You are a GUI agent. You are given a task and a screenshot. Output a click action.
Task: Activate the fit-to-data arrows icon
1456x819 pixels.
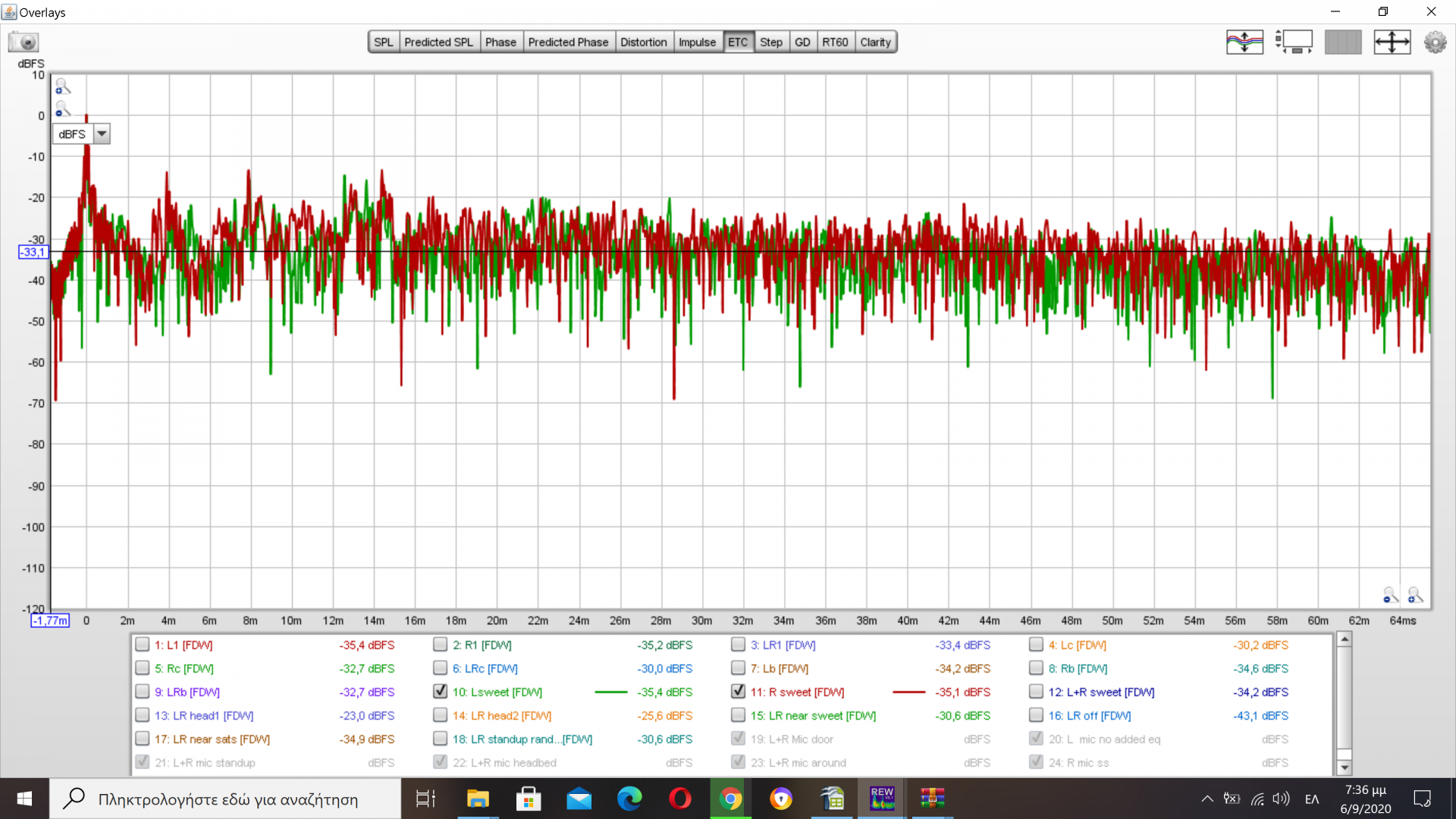pyautogui.click(x=1392, y=42)
